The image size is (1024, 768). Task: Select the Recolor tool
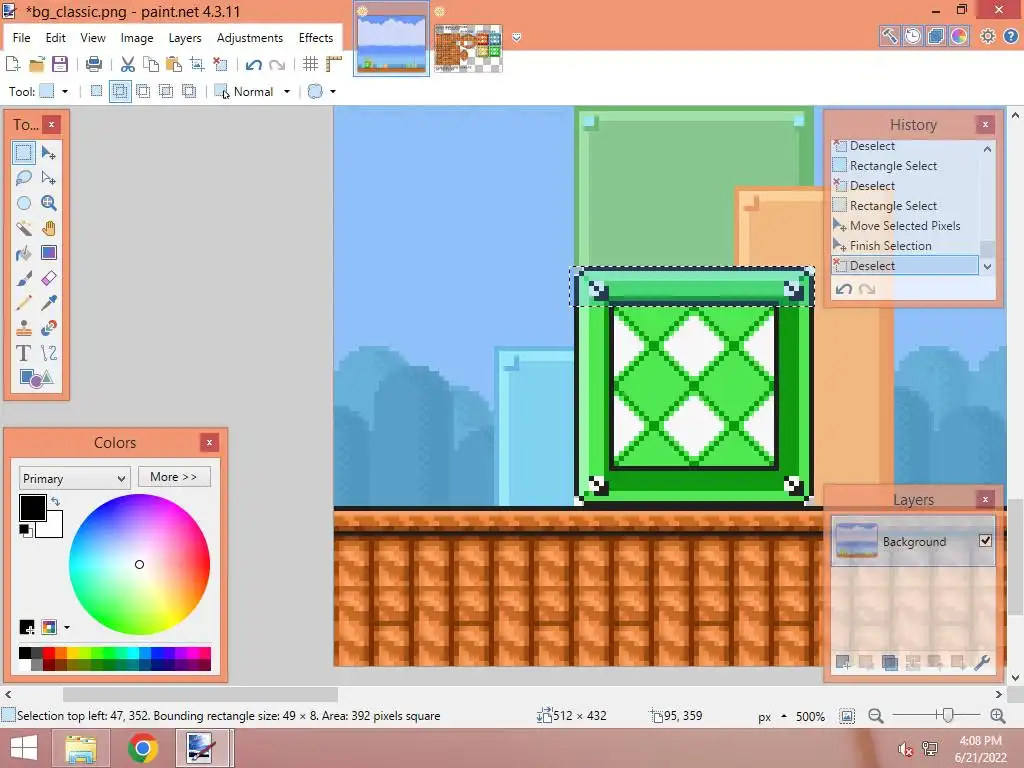pyautogui.click(x=48, y=327)
